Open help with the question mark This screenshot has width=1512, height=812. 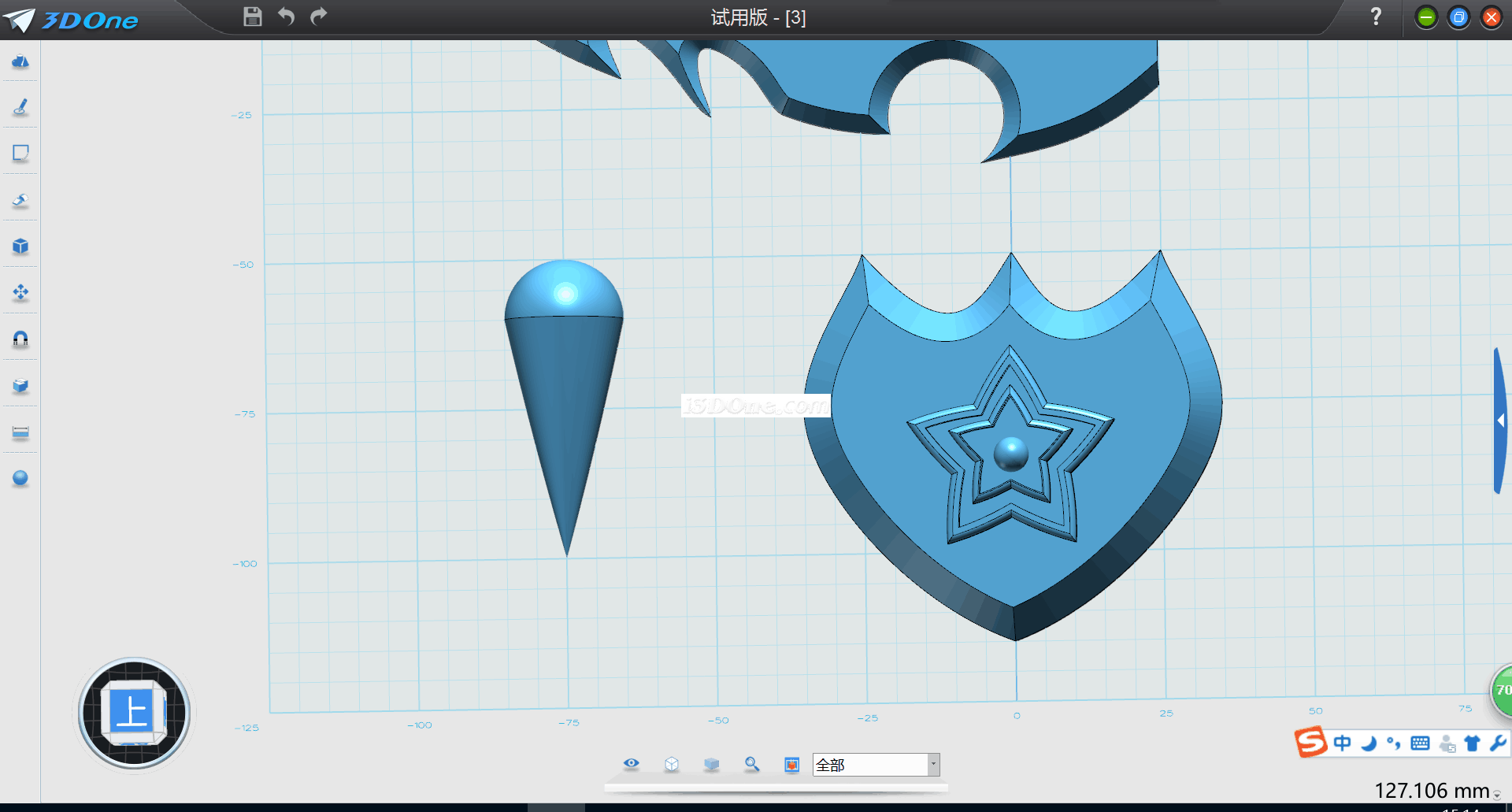(x=1376, y=17)
